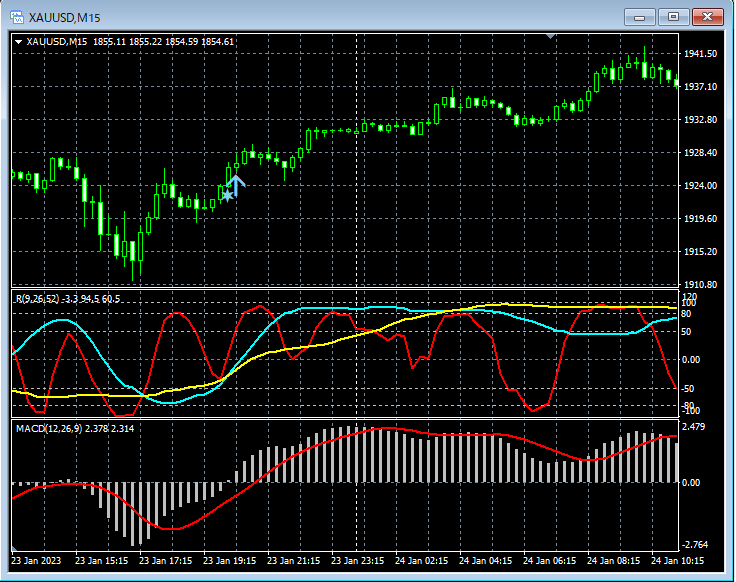Click the 24 Jan 04:15 time label
The width and height of the screenshot is (736, 582).
pyautogui.click(x=485, y=561)
